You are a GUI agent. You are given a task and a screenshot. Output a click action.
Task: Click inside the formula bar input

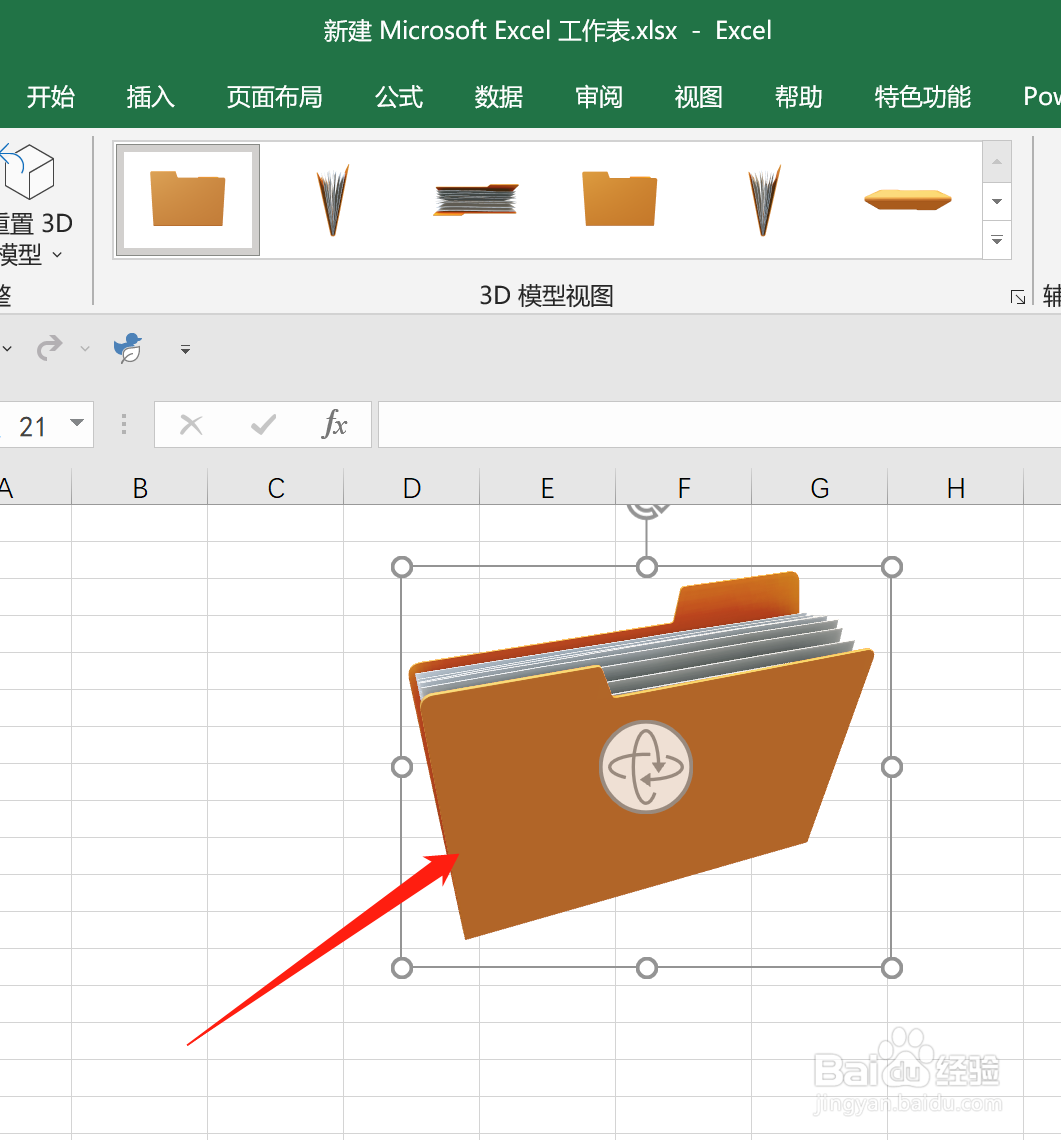[719, 425]
